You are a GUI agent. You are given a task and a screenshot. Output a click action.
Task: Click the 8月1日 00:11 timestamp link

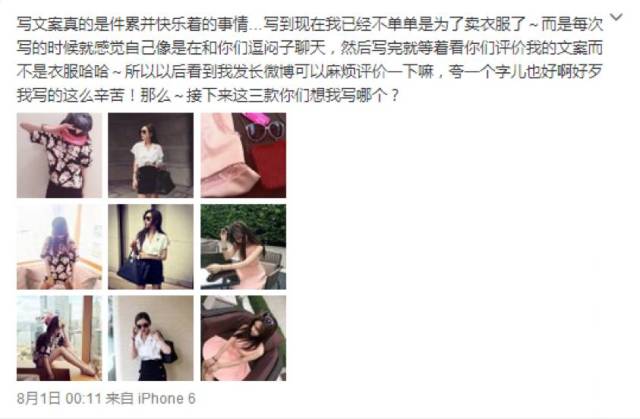pos(59,398)
